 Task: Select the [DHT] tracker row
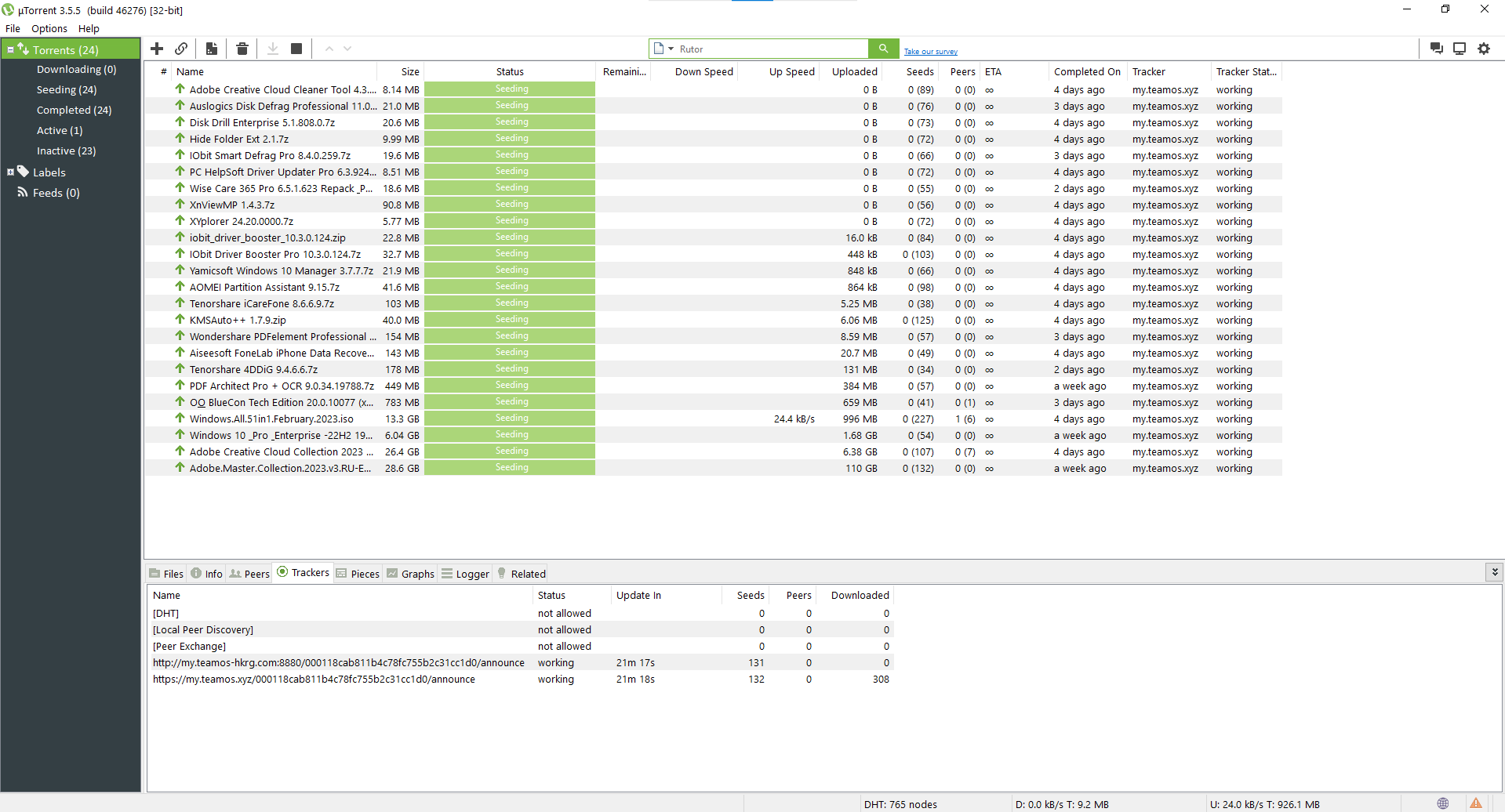(x=521, y=613)
